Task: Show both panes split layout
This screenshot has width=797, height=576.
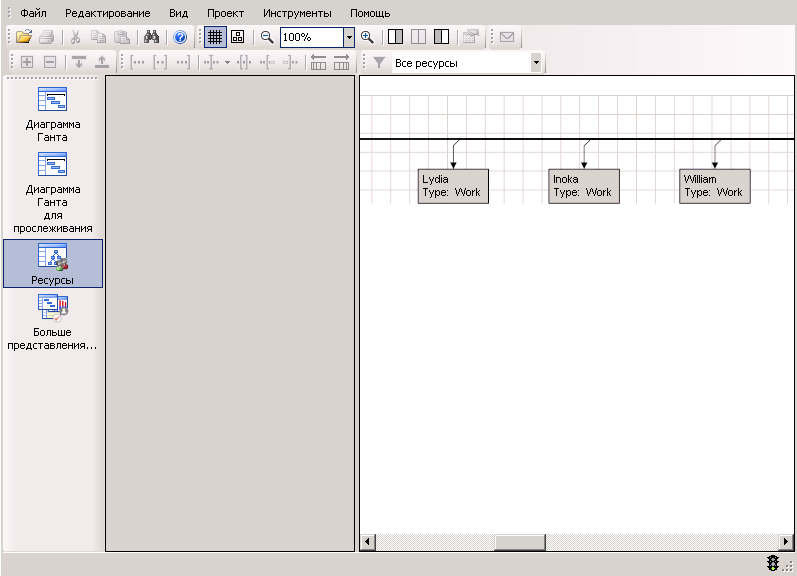Action: (x=418, y=37)
